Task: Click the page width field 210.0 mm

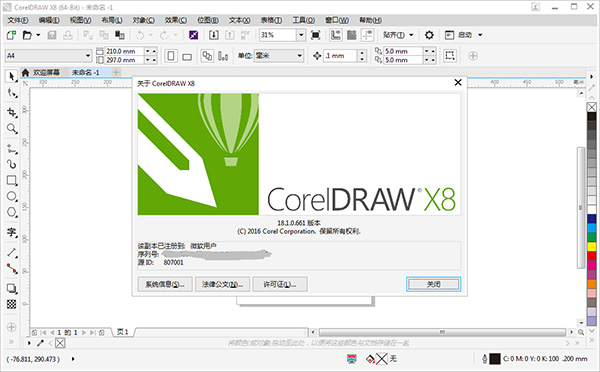Action: point(124,51)
